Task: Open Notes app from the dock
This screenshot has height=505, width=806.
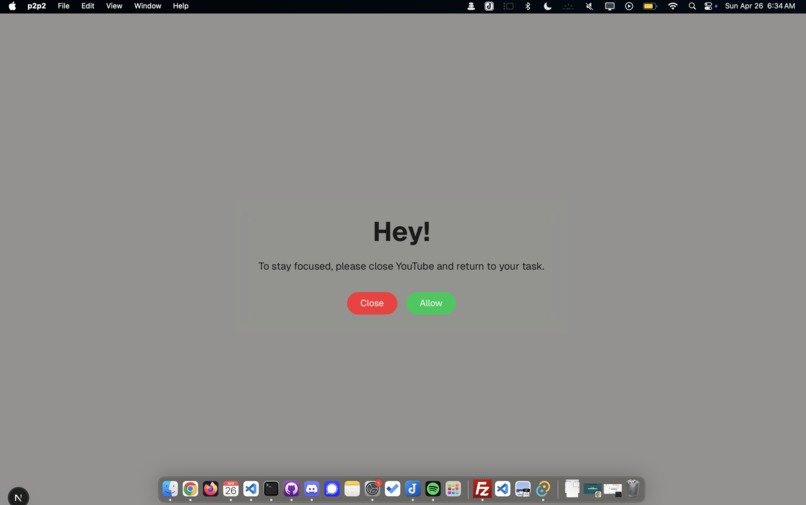Action: pos(352,489)
